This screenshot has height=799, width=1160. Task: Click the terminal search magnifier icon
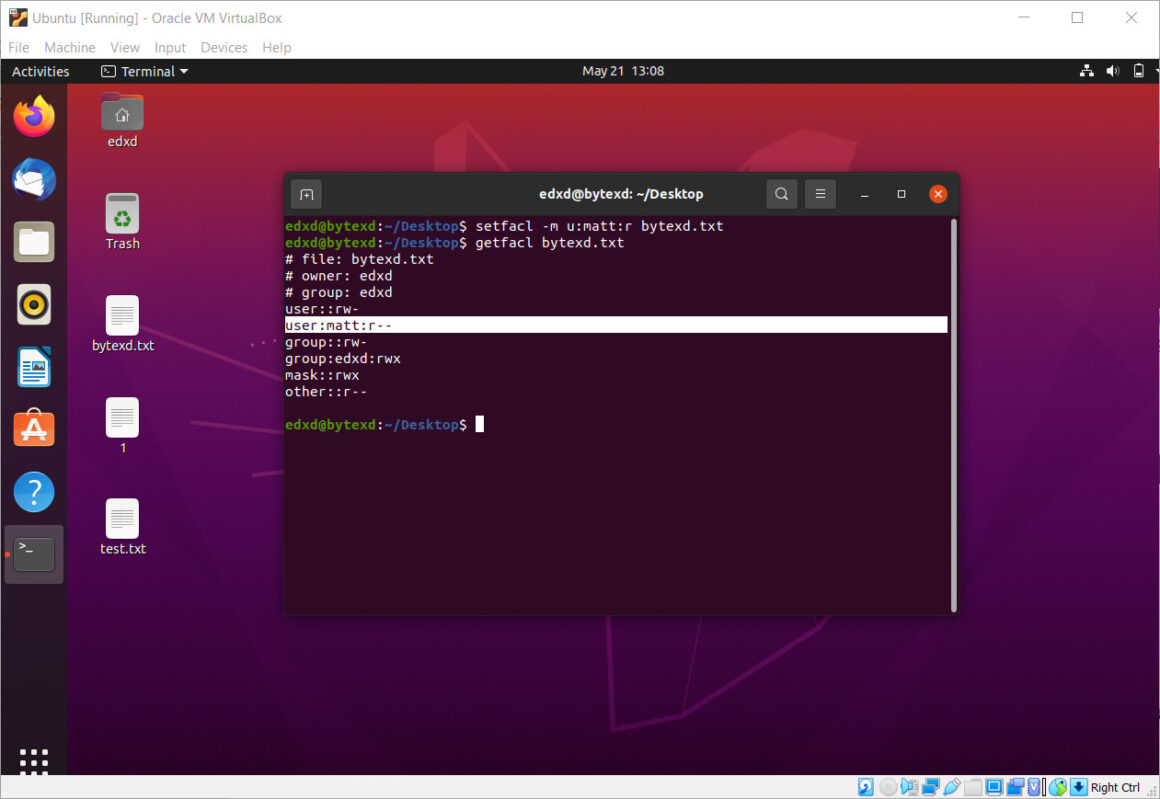tap(781, 194)
